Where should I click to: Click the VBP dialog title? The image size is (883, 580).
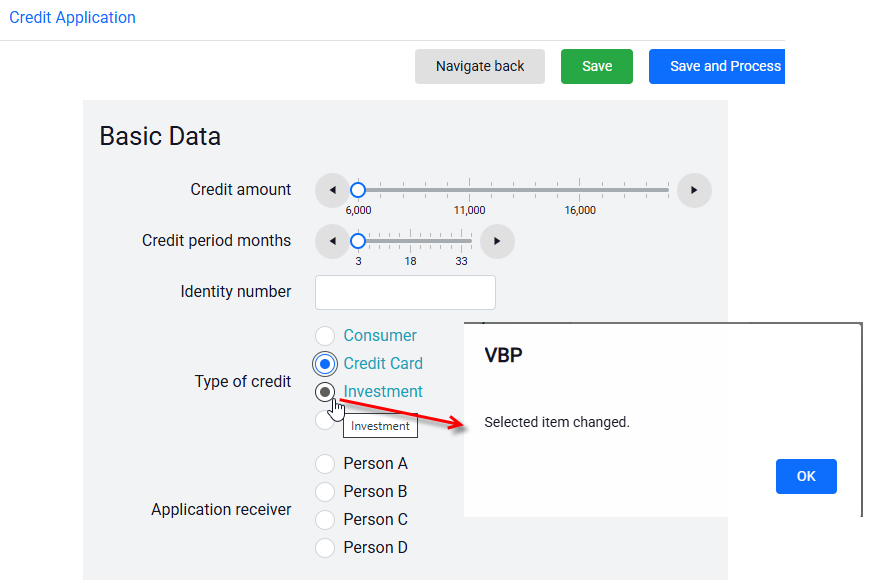click(x=503, y=355)
